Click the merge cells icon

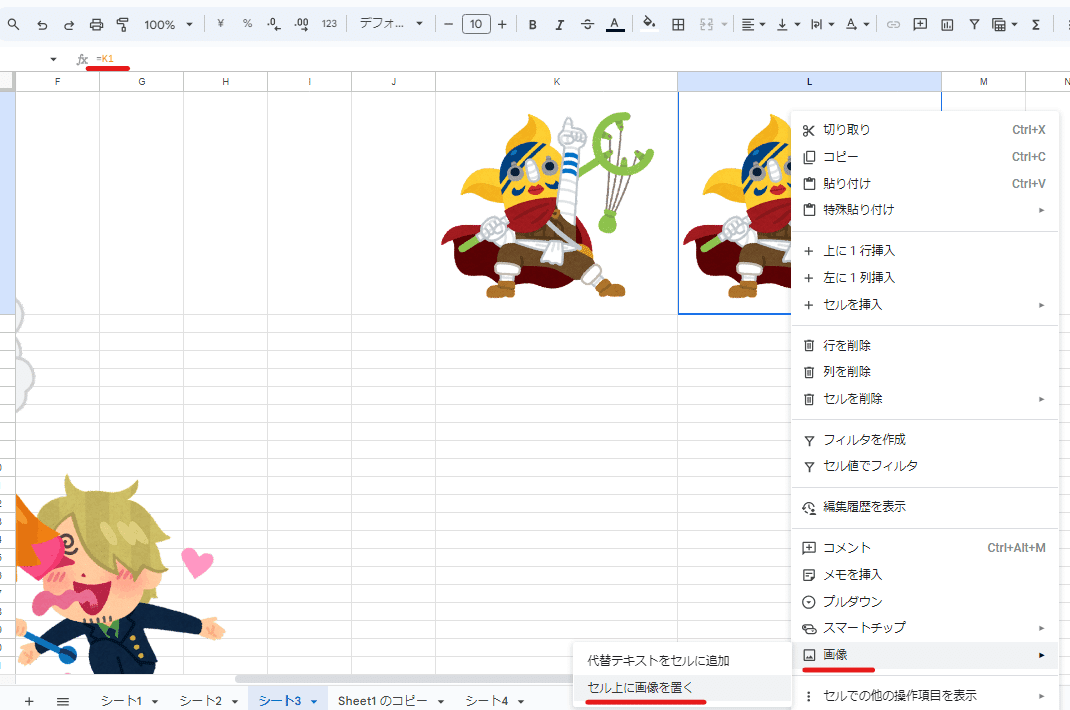pyautogui.click(x=706, y=25)
